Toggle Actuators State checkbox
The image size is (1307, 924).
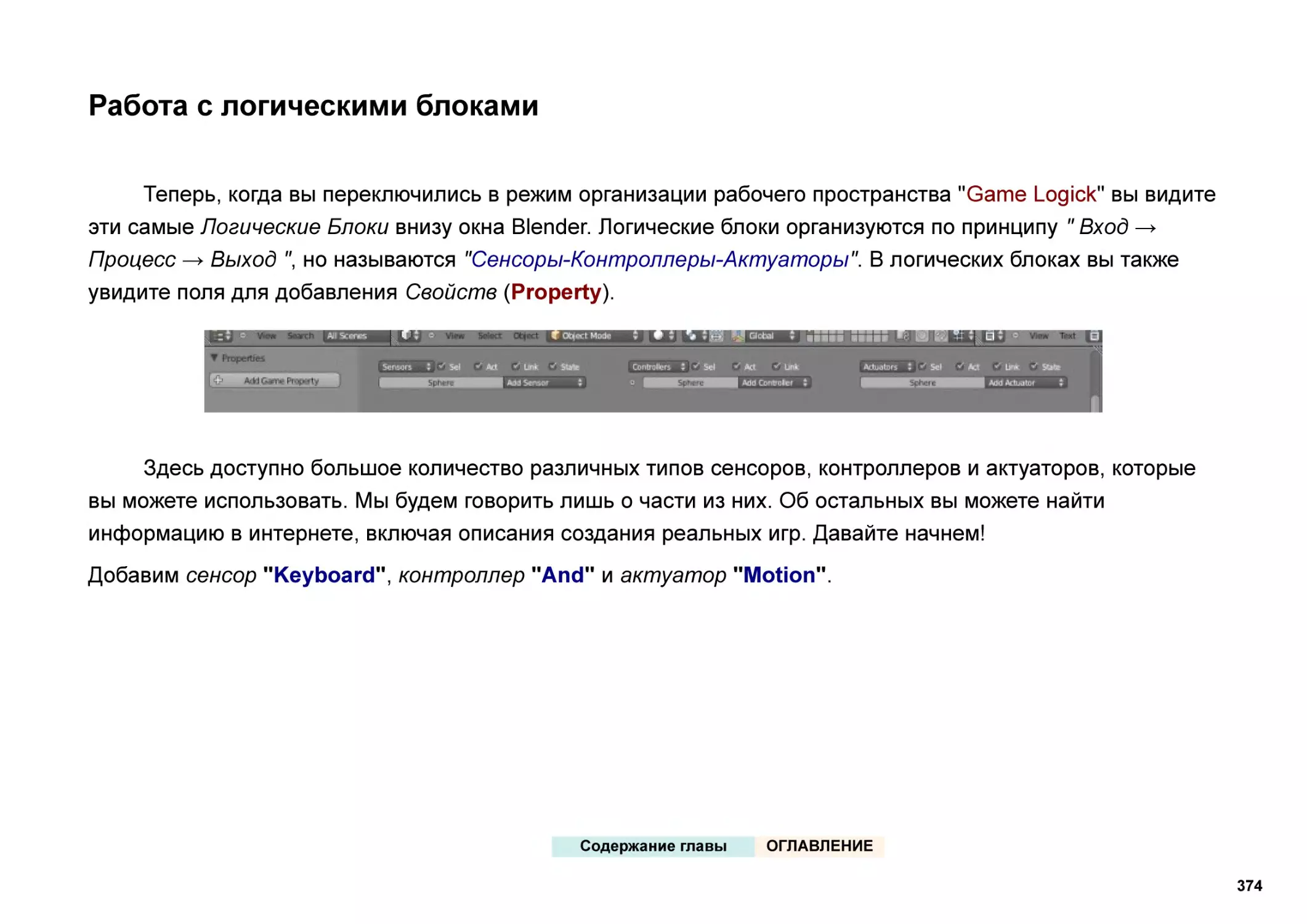click(1034, 367)
